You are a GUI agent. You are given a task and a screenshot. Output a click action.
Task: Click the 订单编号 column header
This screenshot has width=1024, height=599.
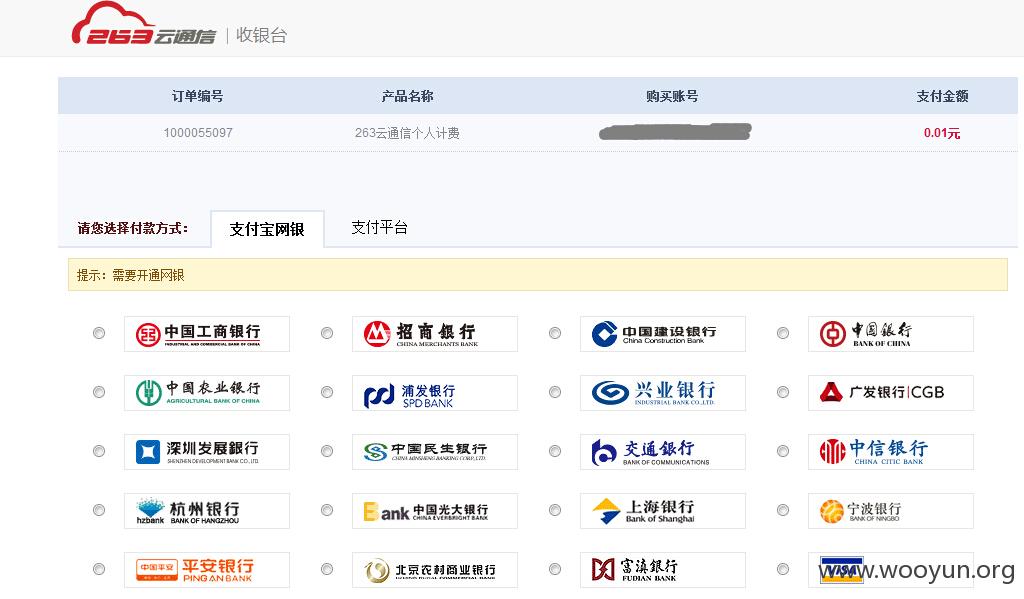click(x=198, y=96)
